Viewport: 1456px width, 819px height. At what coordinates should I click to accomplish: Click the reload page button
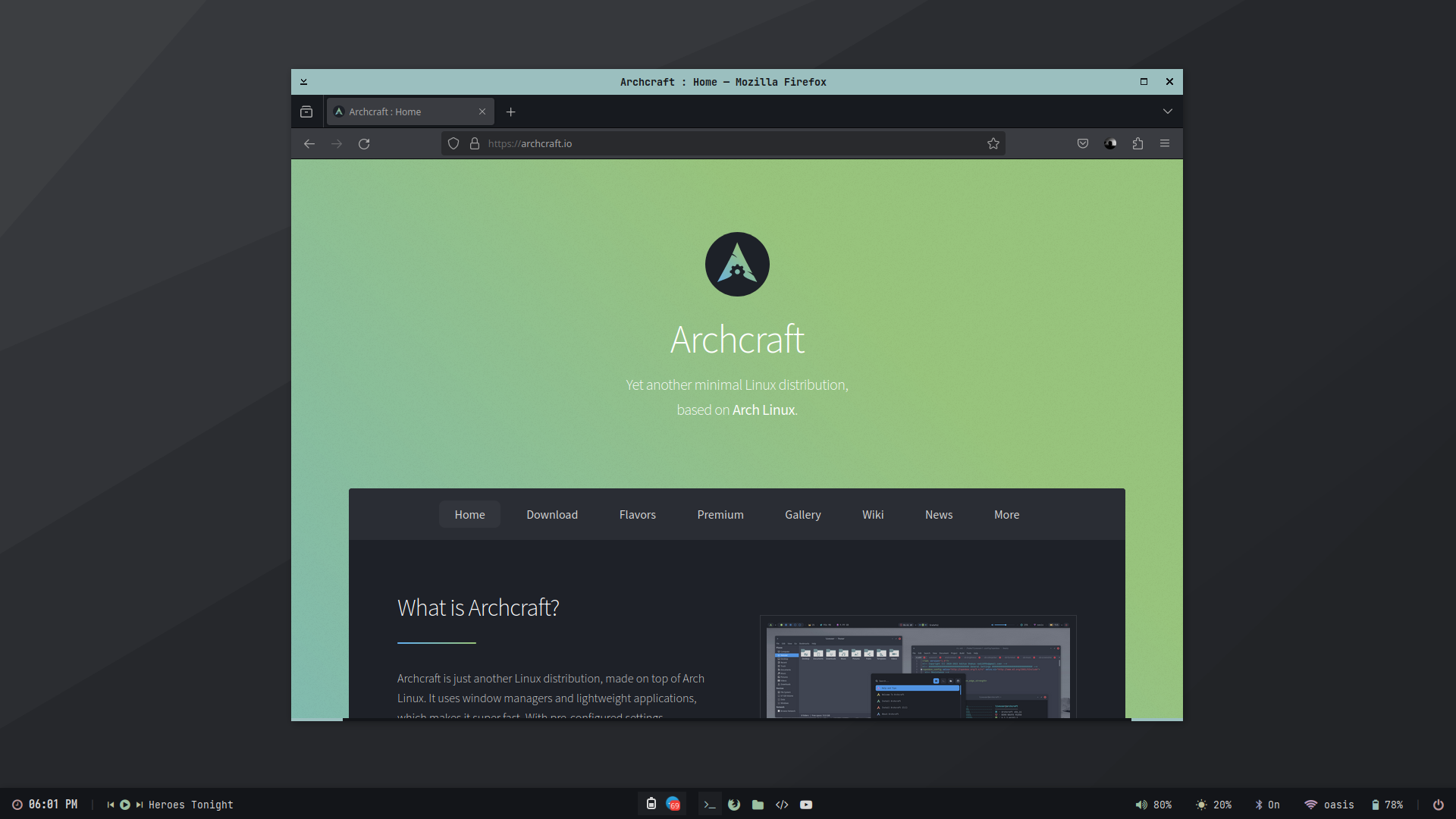coord(364,144)
